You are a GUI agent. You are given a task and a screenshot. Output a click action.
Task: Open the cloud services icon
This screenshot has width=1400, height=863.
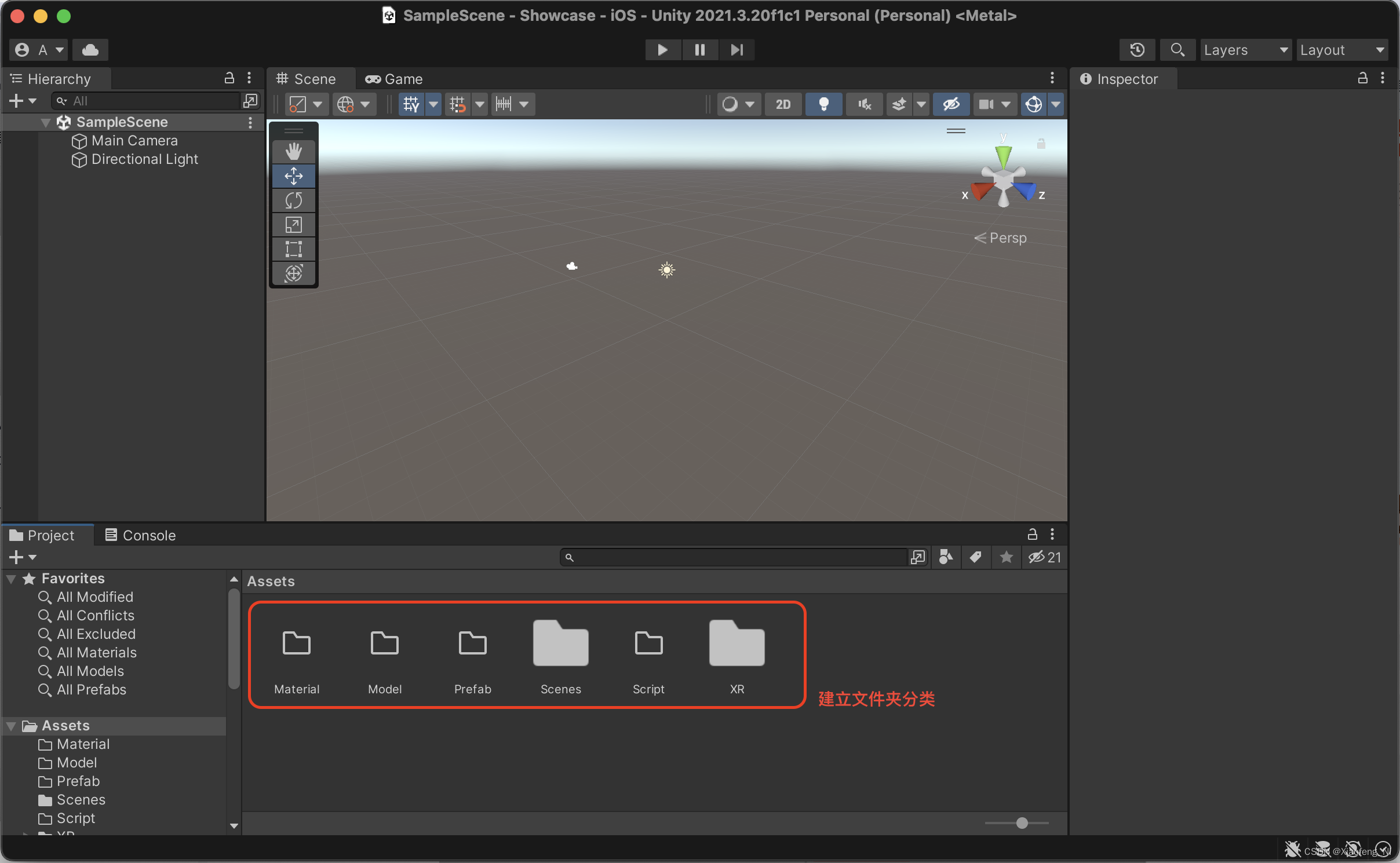pos(90,50)
